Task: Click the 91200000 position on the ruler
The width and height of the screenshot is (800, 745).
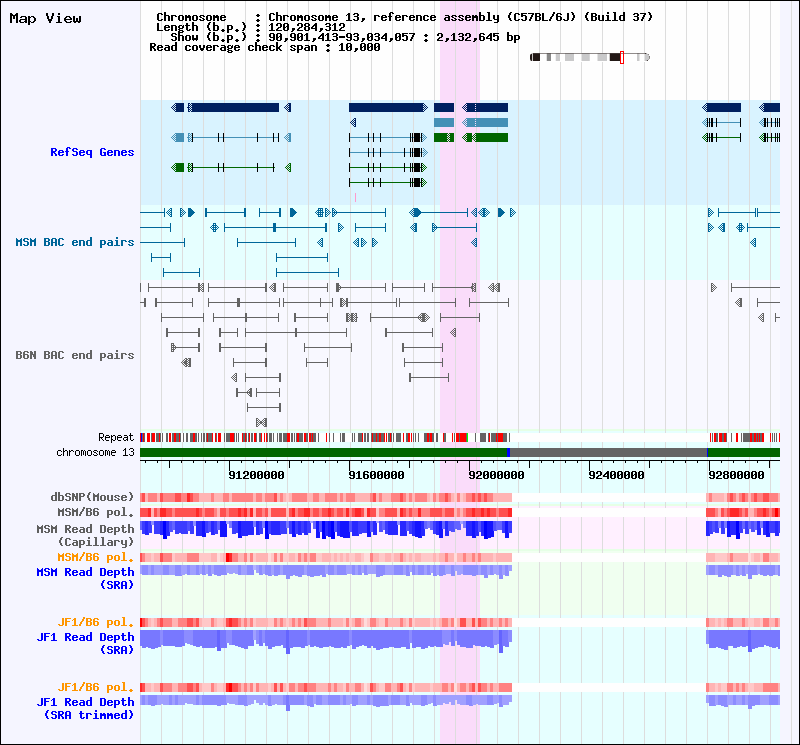Action: click(256, 475)
